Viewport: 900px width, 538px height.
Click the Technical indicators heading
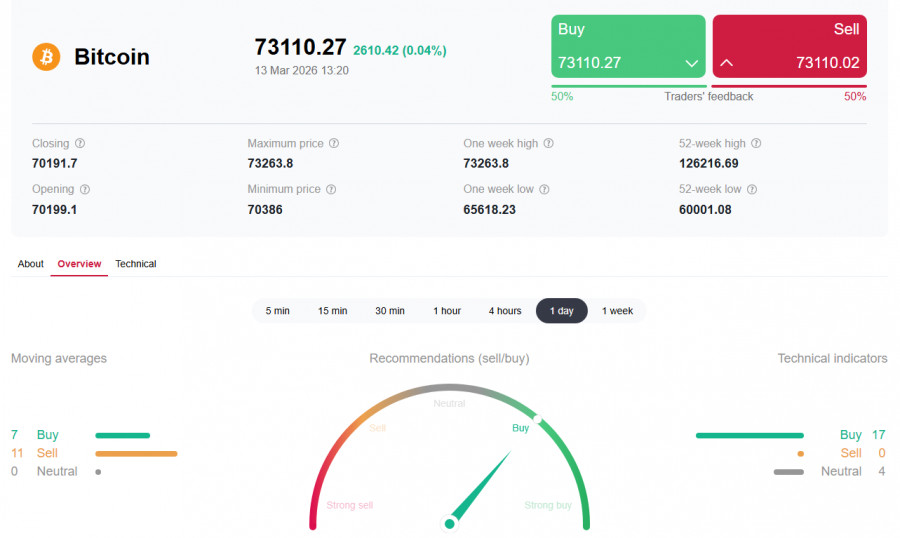pos(832,358)
